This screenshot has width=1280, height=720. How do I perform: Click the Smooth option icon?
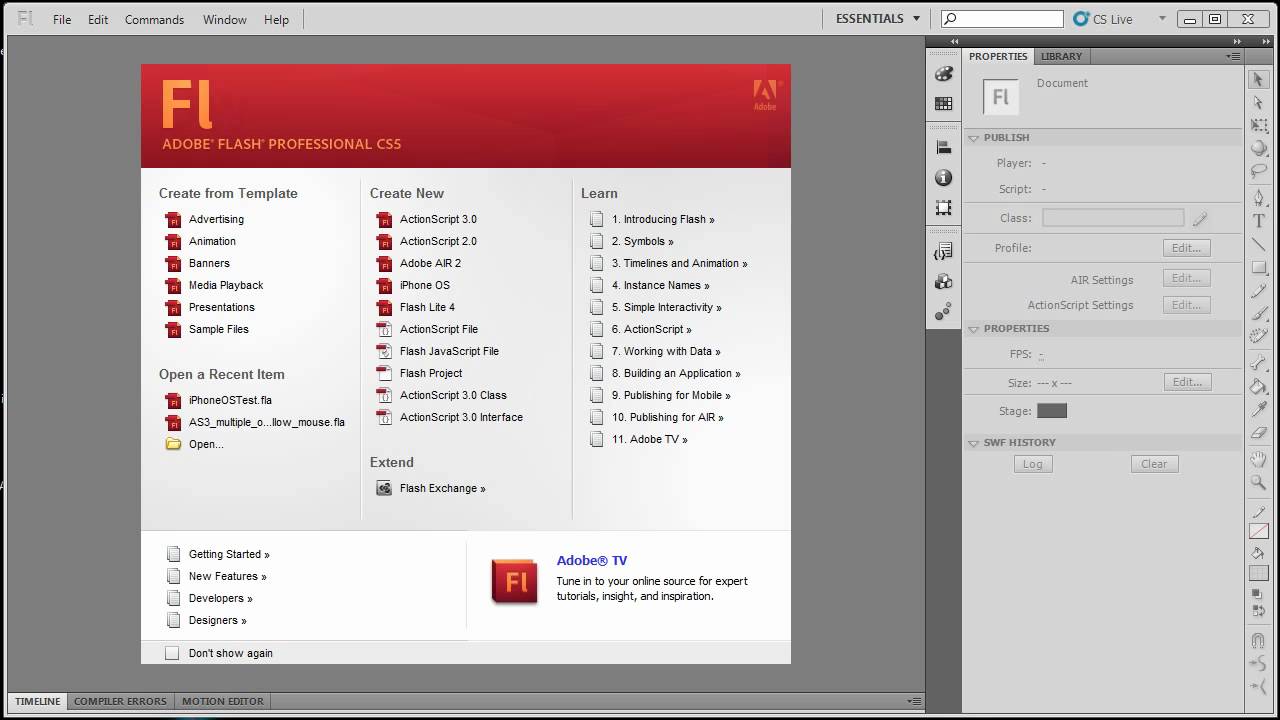pyautogui.click(x=1259, y=663)
